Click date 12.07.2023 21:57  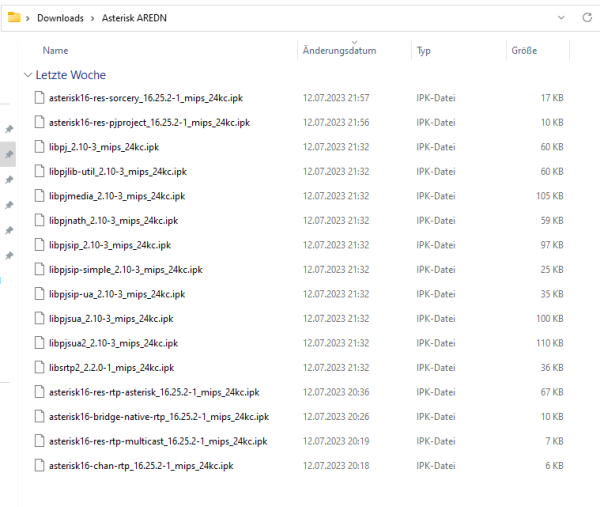pyautogui.click(x=336, y=98)
